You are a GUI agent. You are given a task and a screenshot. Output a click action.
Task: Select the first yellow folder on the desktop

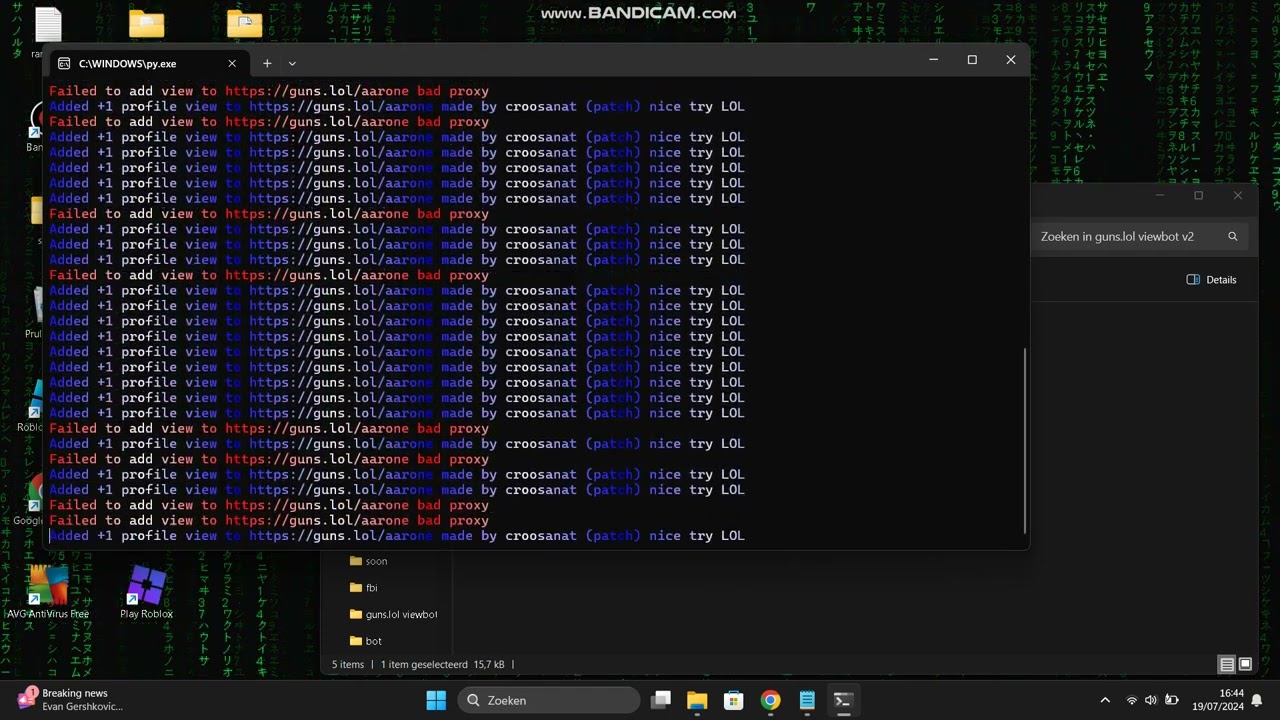[x=146, y=24]
